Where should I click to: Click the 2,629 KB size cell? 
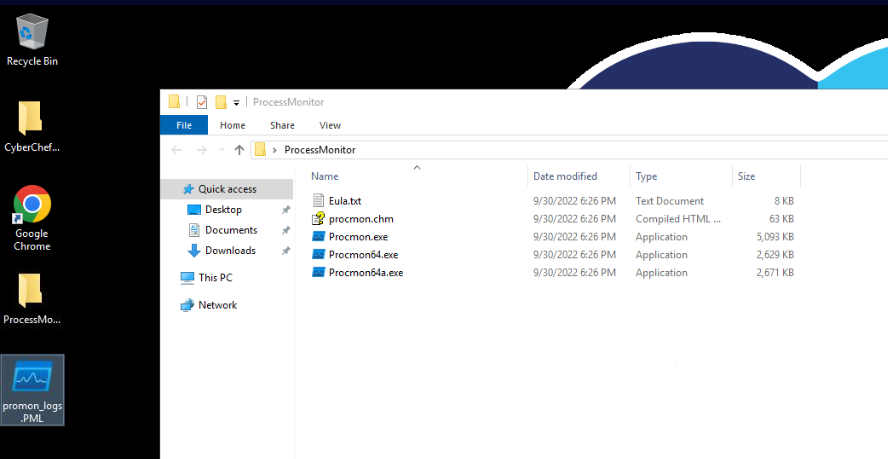click(775, 254)
